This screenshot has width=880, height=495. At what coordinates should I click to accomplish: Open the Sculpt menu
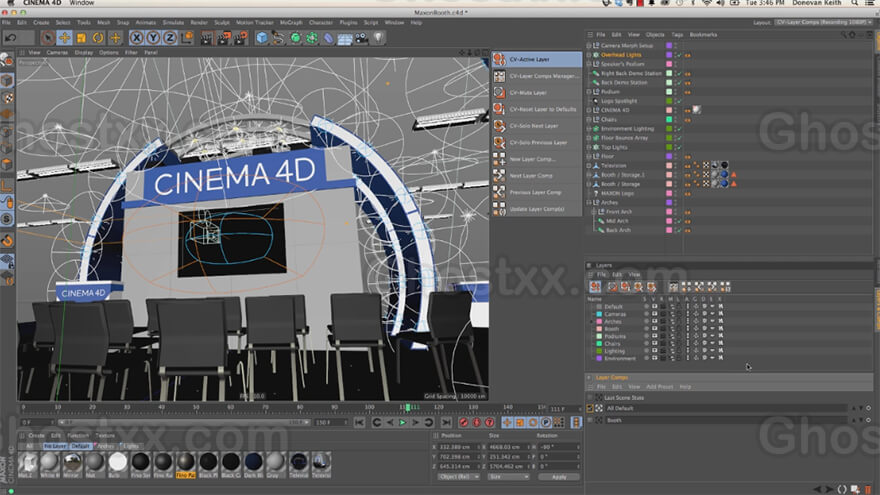[x=222, y=22]
